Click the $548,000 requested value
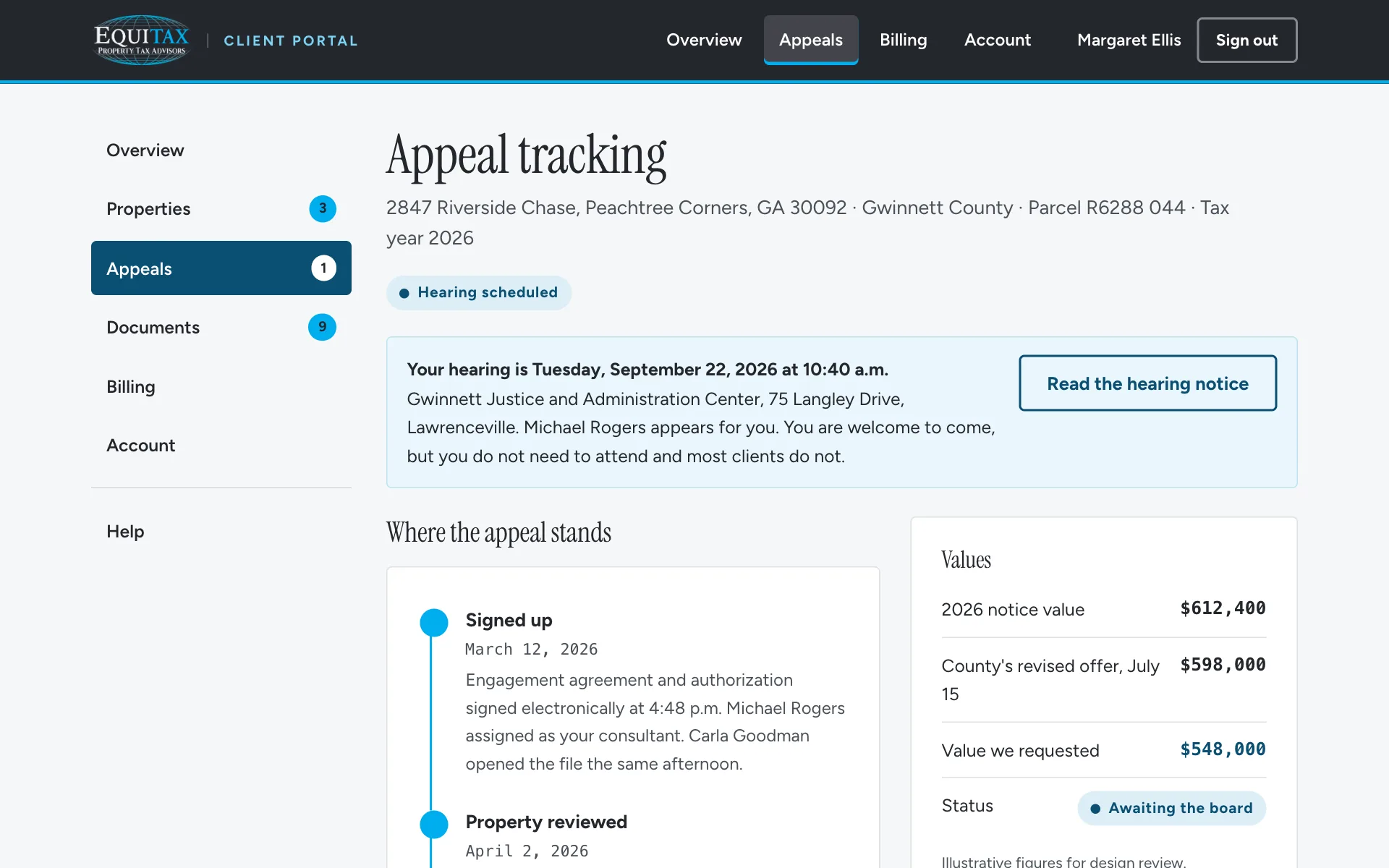 (1223, 749)
